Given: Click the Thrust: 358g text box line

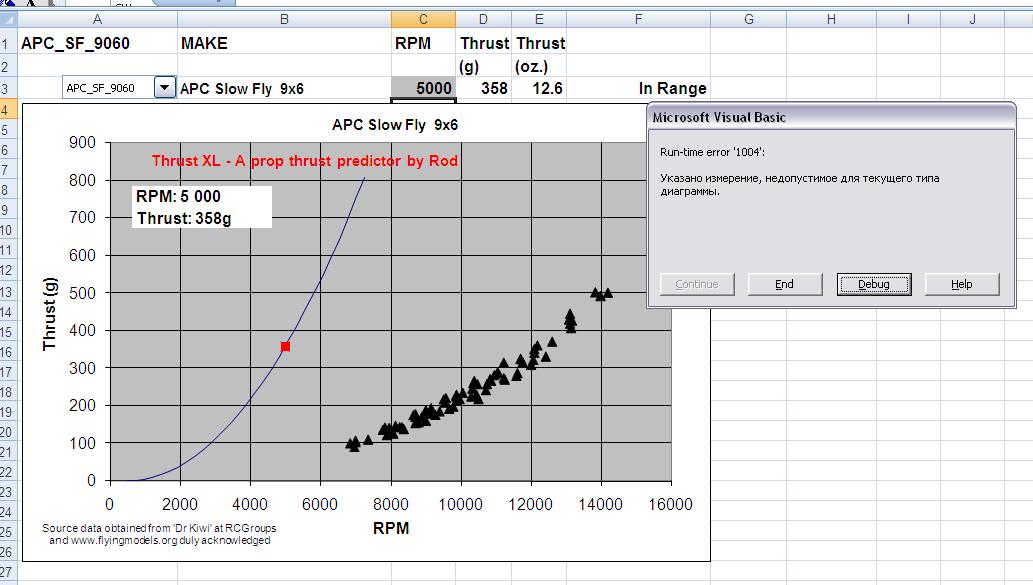Looking at the screenshot, I should (x=184, y=218).
